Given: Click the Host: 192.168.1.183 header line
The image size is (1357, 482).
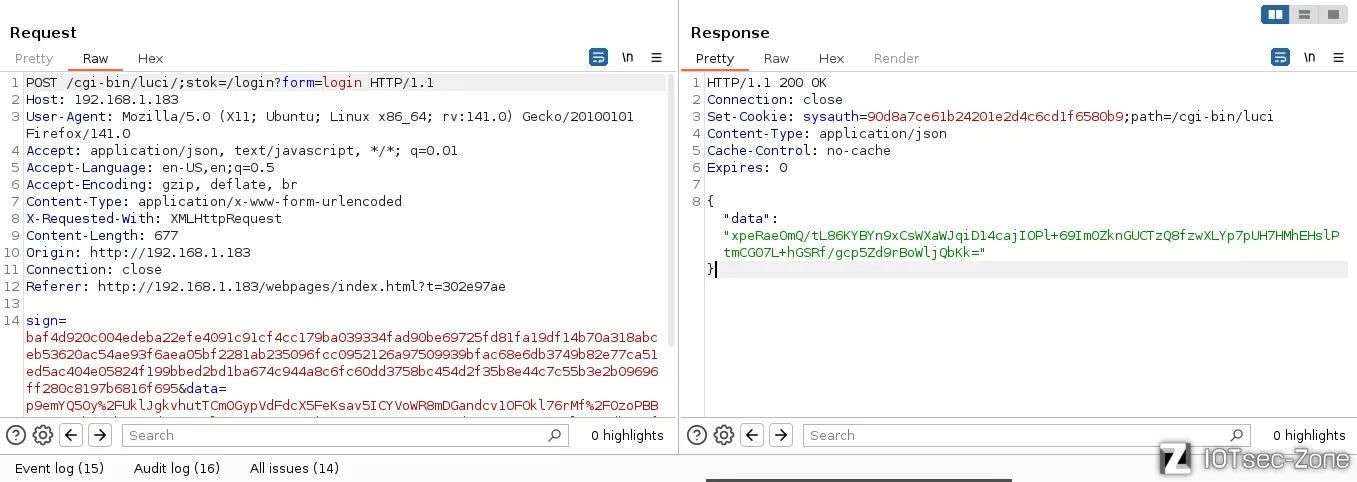Looking at the screenshot, I should click(102, 100).
